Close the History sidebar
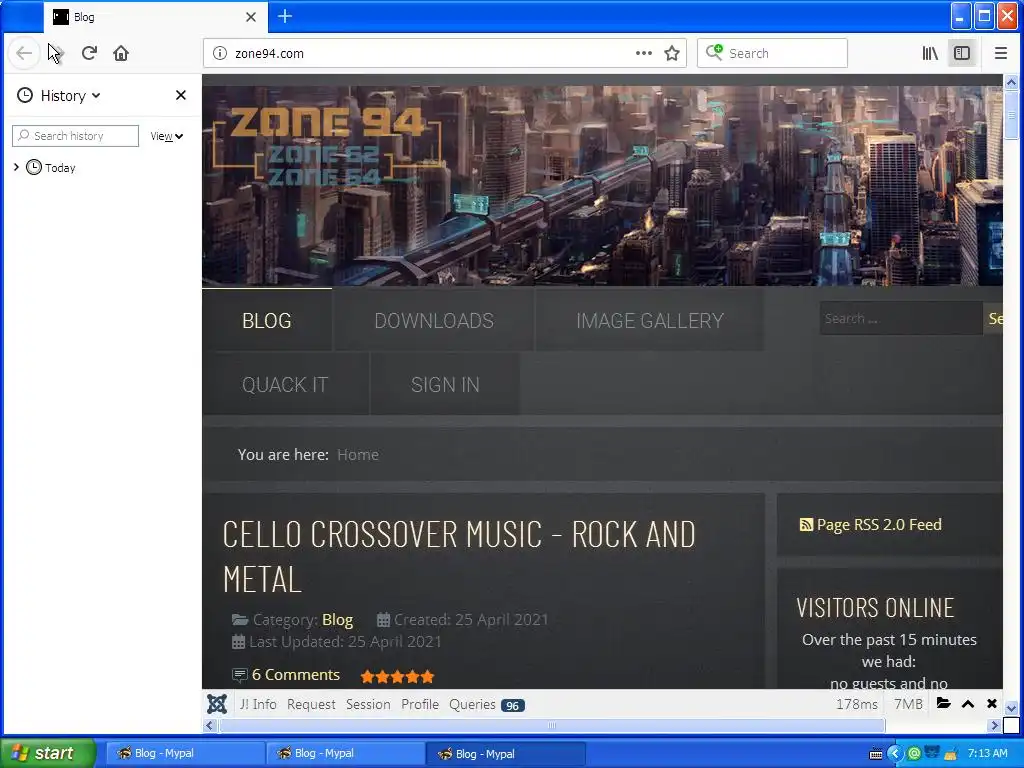1024x768 pixels. tap(181, 95)
